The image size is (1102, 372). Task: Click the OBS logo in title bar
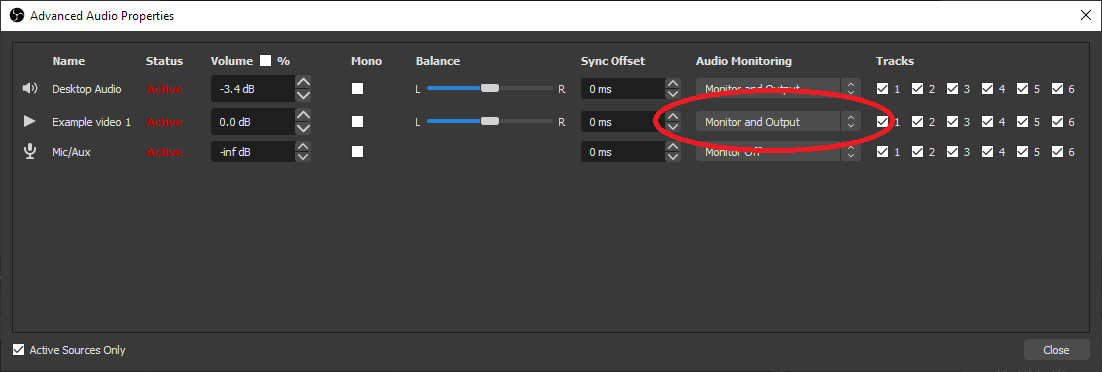tap(17, 15)
